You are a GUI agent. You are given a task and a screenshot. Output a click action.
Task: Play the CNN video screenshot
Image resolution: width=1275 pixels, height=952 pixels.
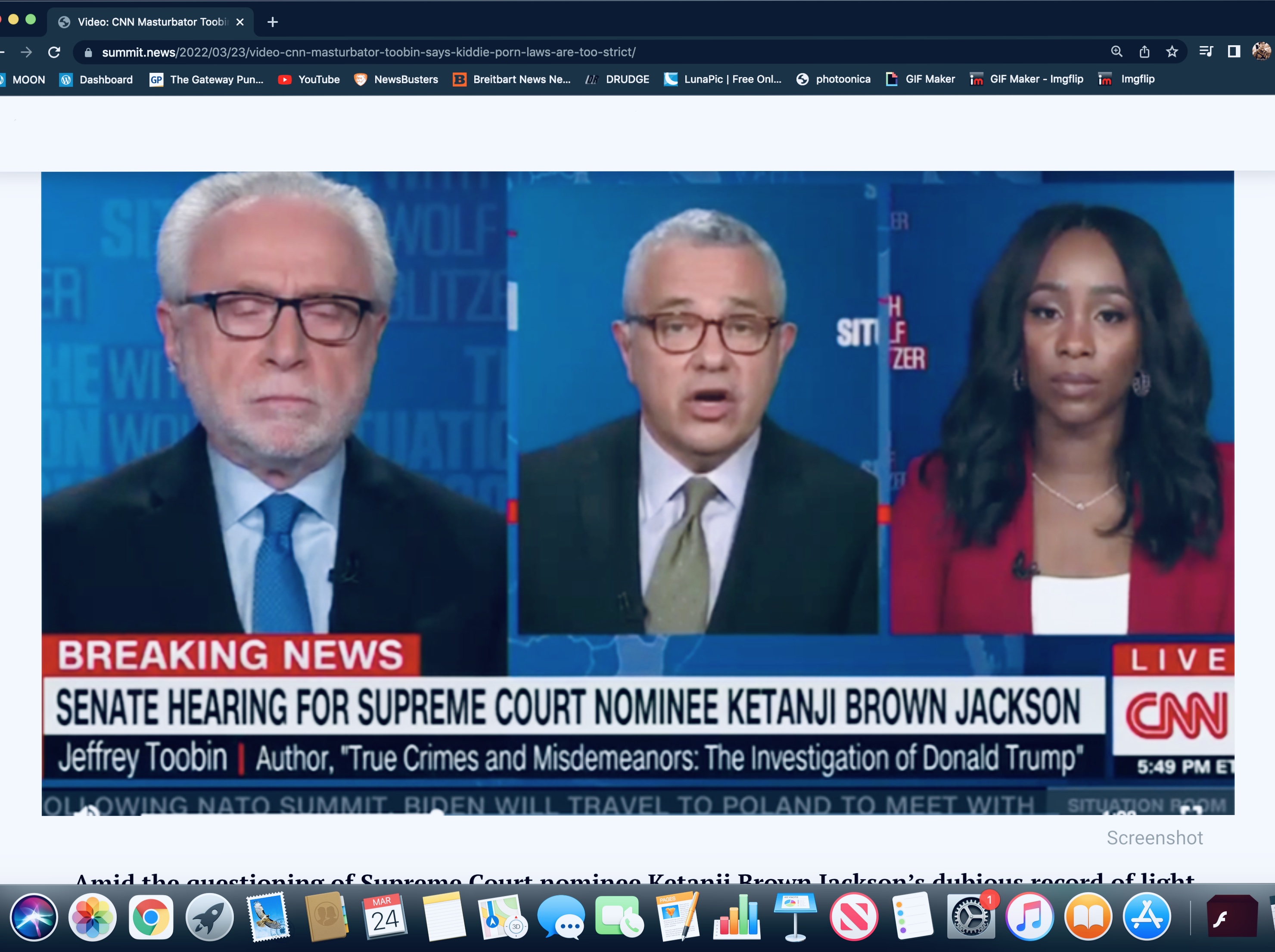[x=638, y=493]
